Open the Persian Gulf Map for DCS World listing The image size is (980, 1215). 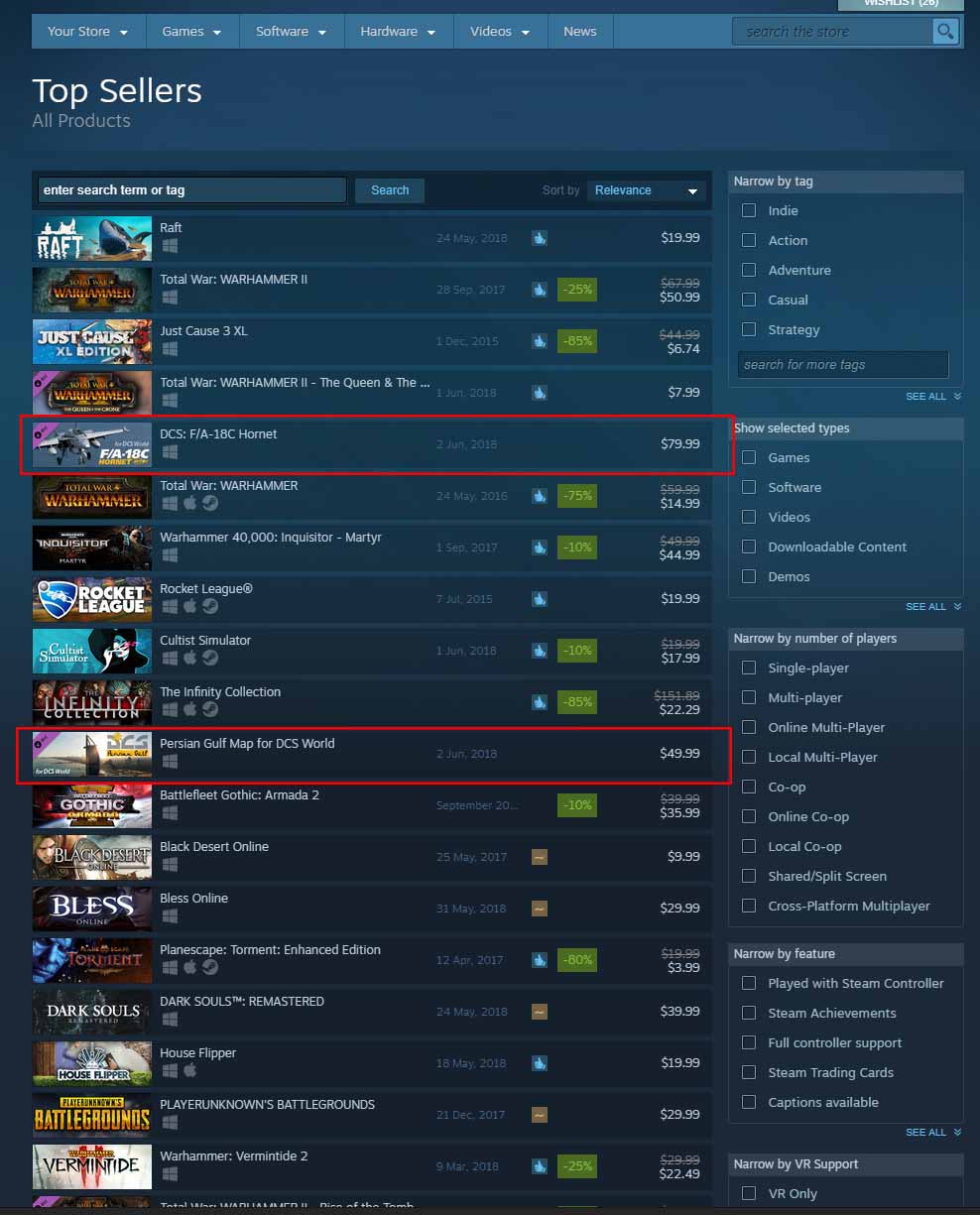372,754
